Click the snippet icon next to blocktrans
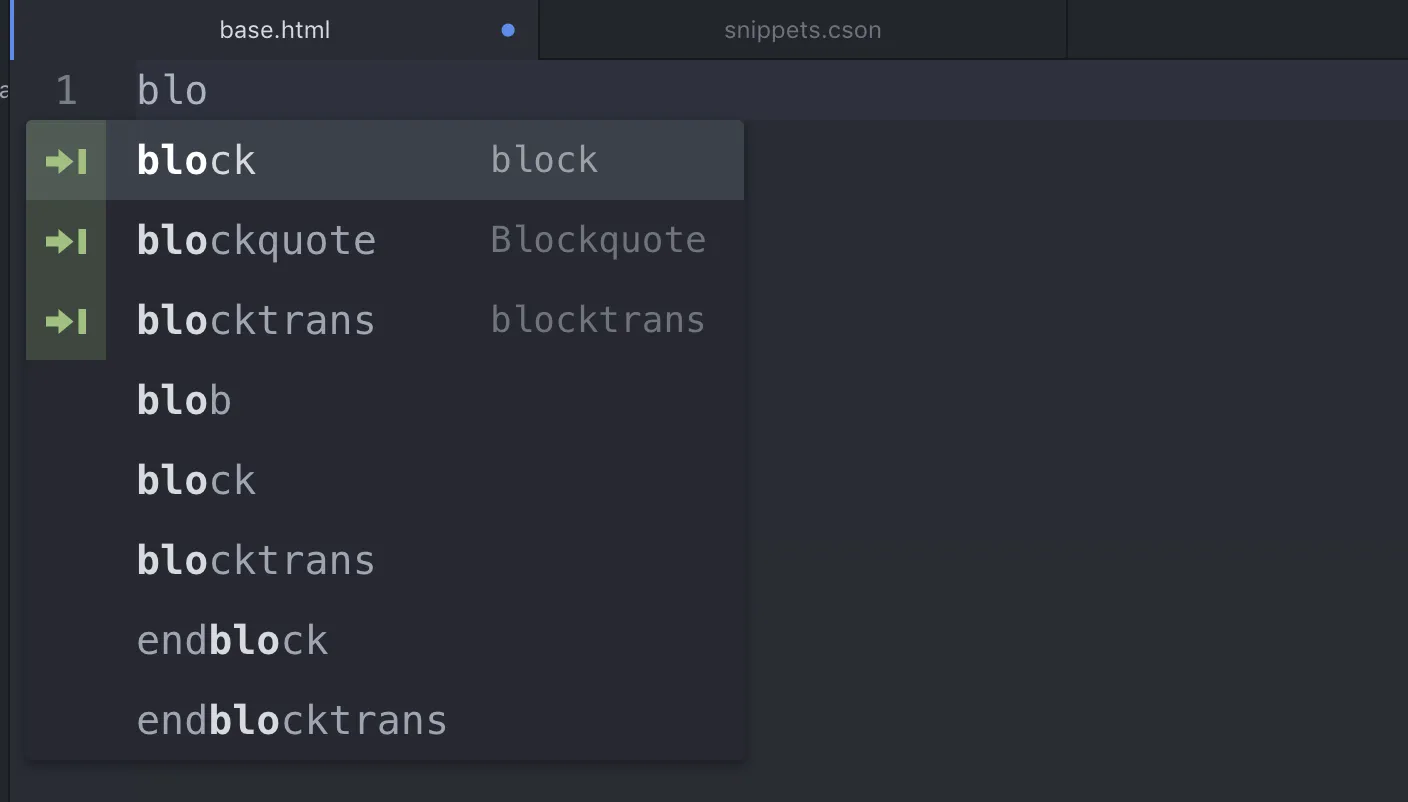The width and height of the screenshot is (1408, 802). click(x=66, y=321)
